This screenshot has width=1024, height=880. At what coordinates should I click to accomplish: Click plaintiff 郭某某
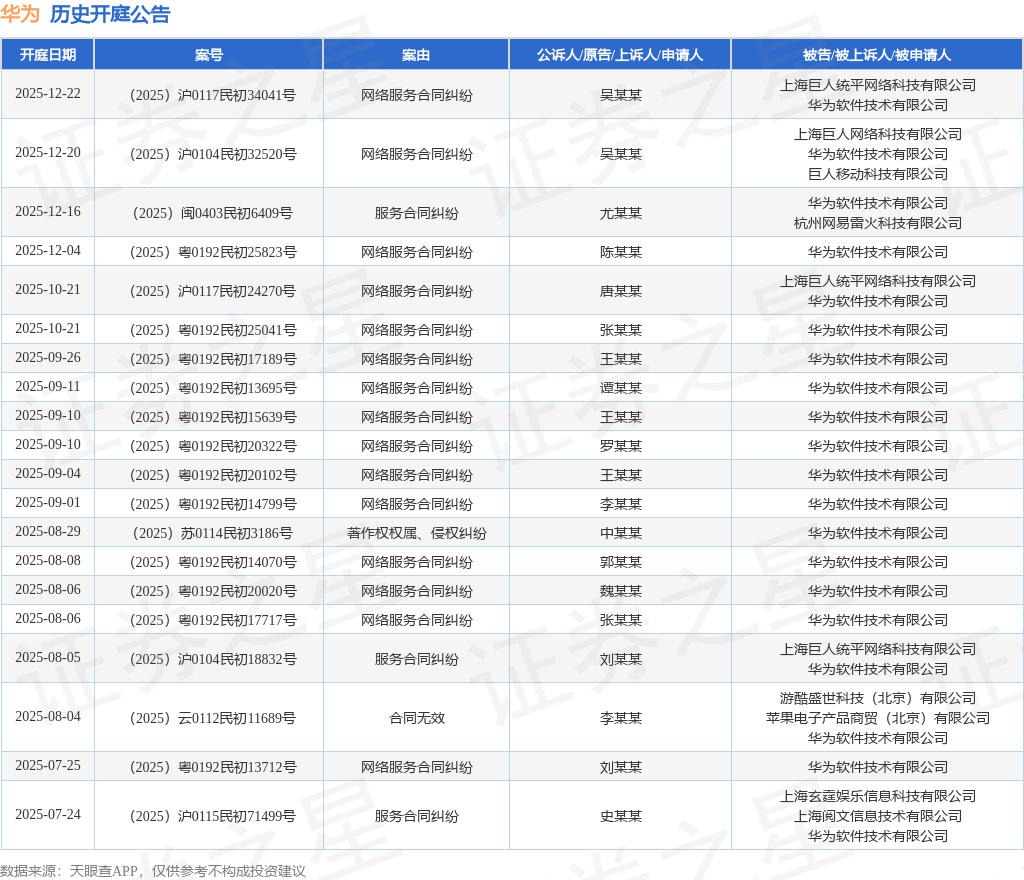point(620,562)
